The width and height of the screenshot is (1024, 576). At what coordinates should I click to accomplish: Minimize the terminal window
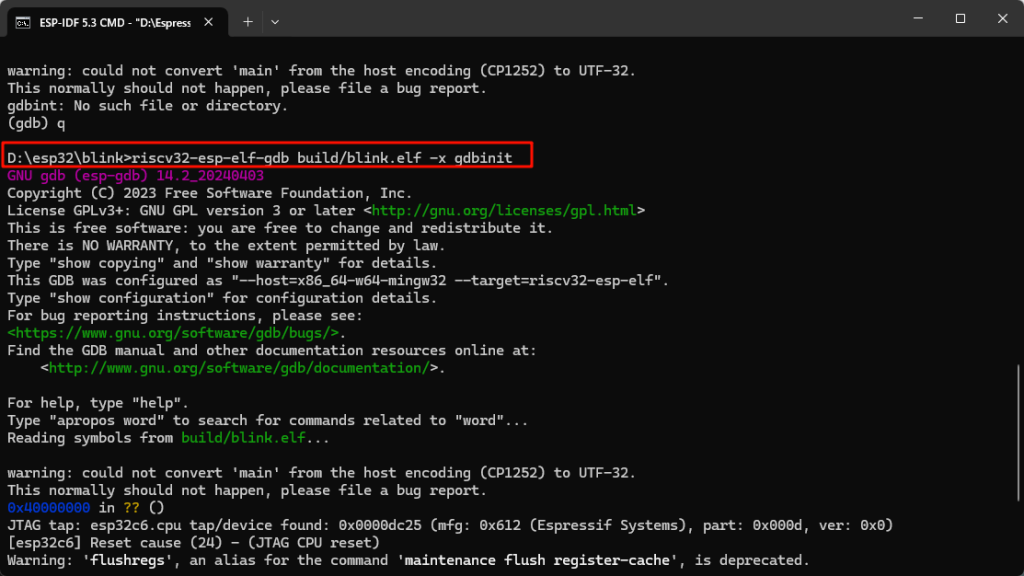coord(916,19)
